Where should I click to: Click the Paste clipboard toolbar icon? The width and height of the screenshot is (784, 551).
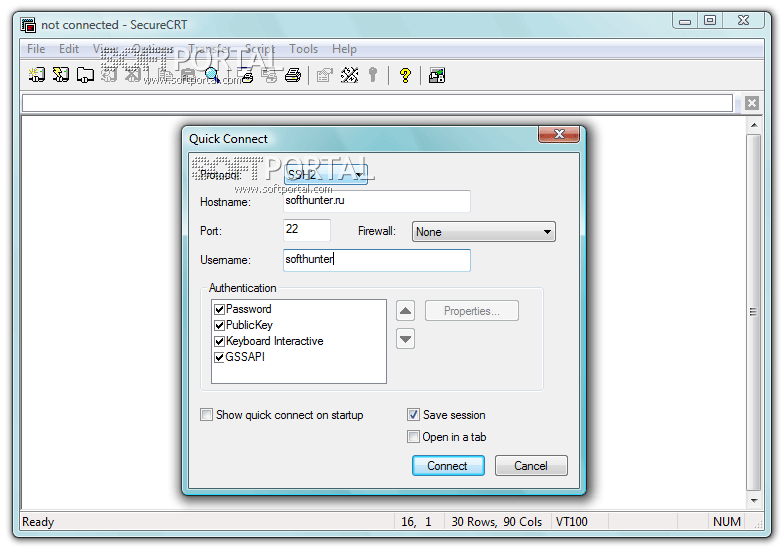pos(188,75)
